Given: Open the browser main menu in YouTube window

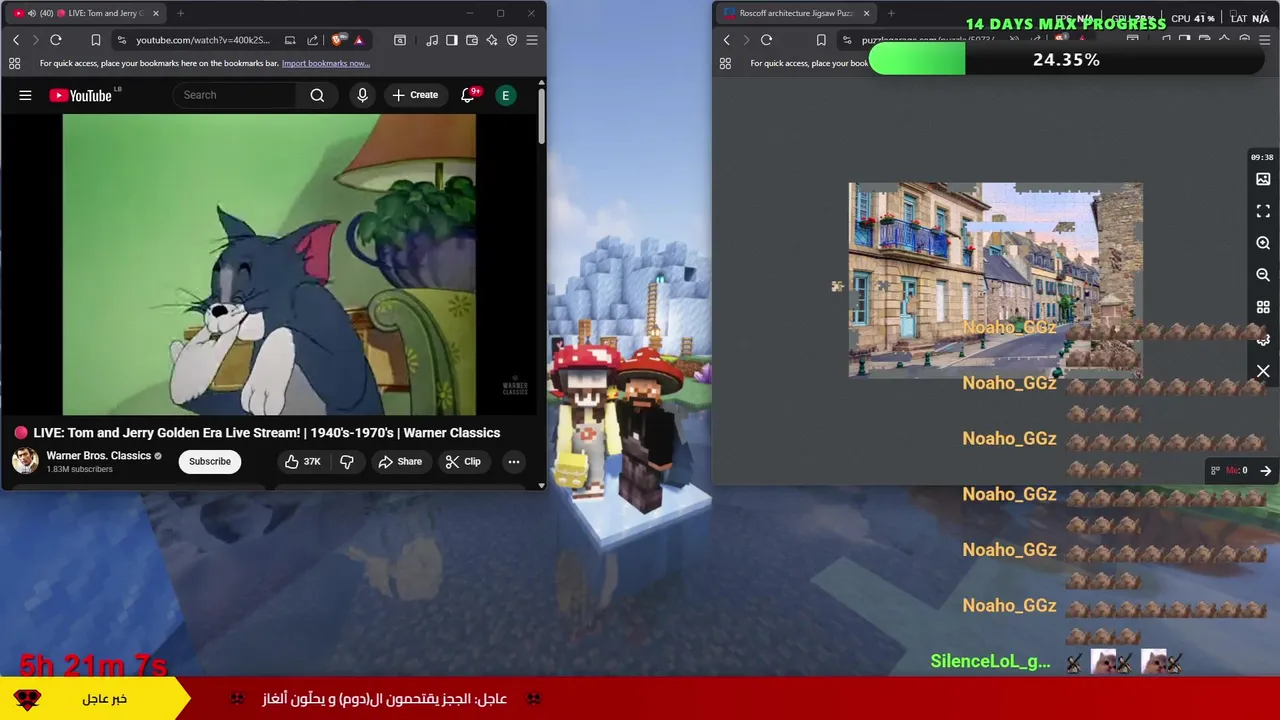Looking at the screenshot, I should point(532,40).
